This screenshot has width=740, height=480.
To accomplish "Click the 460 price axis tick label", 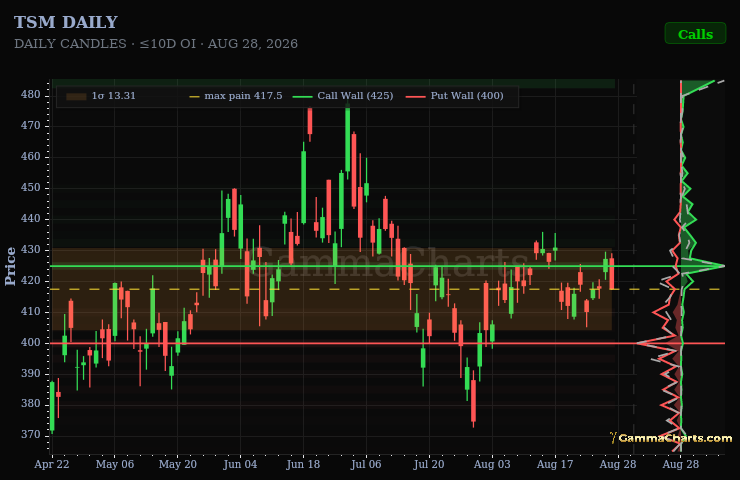I will coord(31,157).
